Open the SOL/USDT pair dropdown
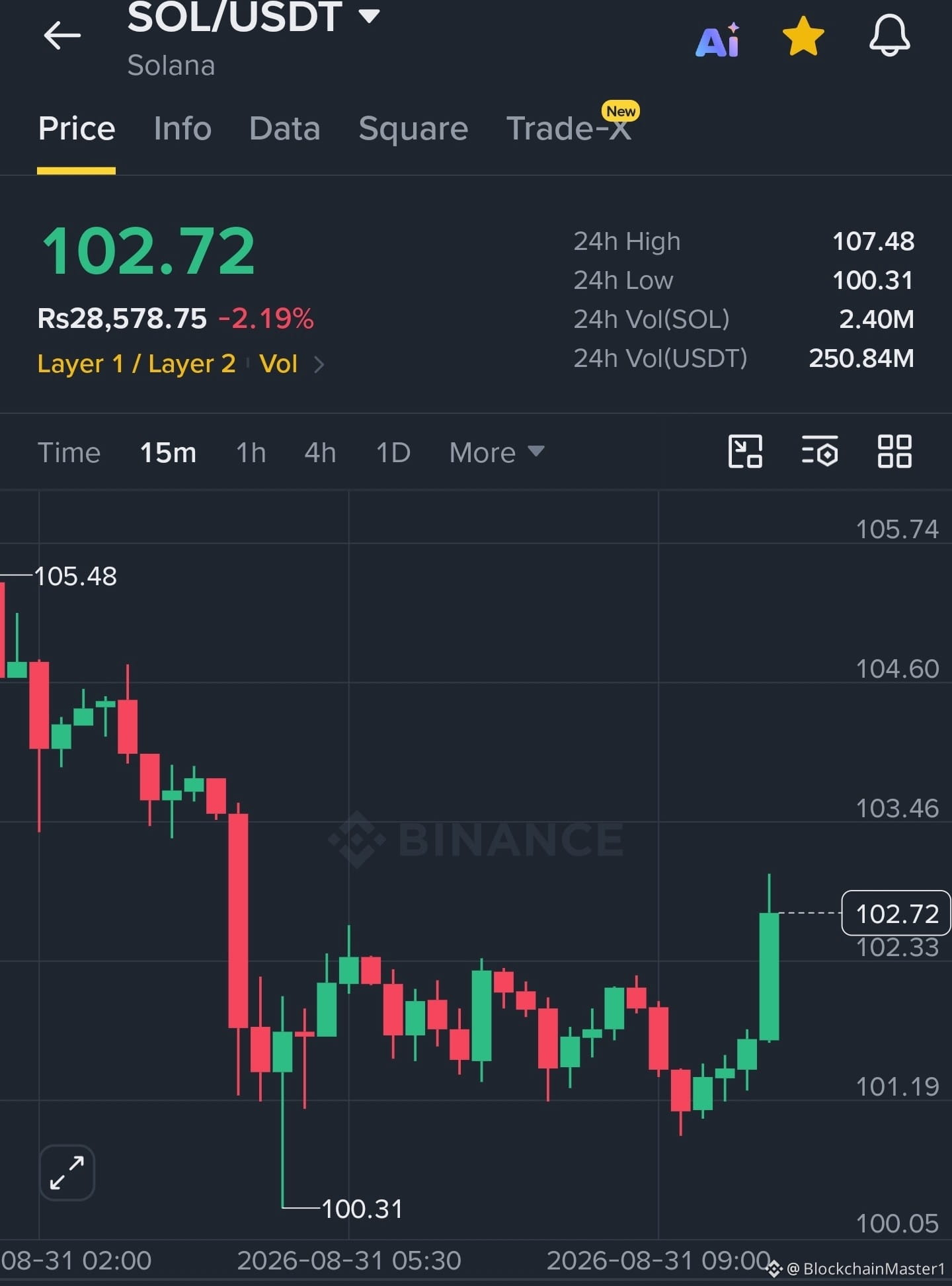Screen dimensions: 952x1286 [x=253, y=17]
